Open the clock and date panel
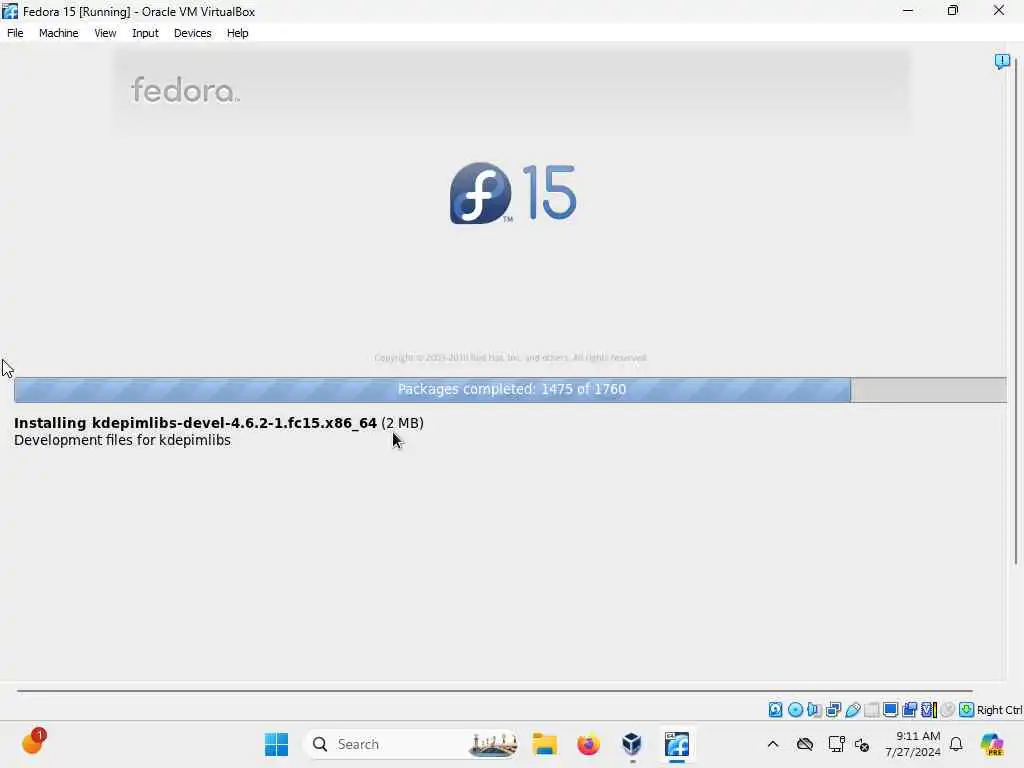Screen dimensions: 1024x768 912,744
